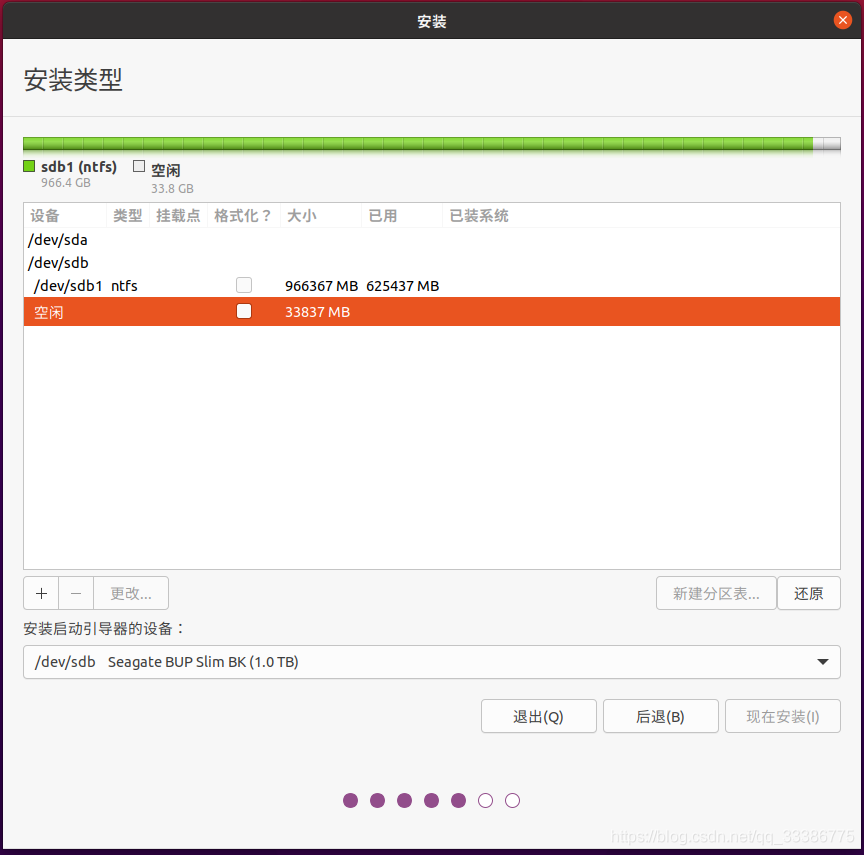Image resolution: width=864 pixels, height=855 pixels.
Task: Click the ntfs type cell
Action: [124, 286]
